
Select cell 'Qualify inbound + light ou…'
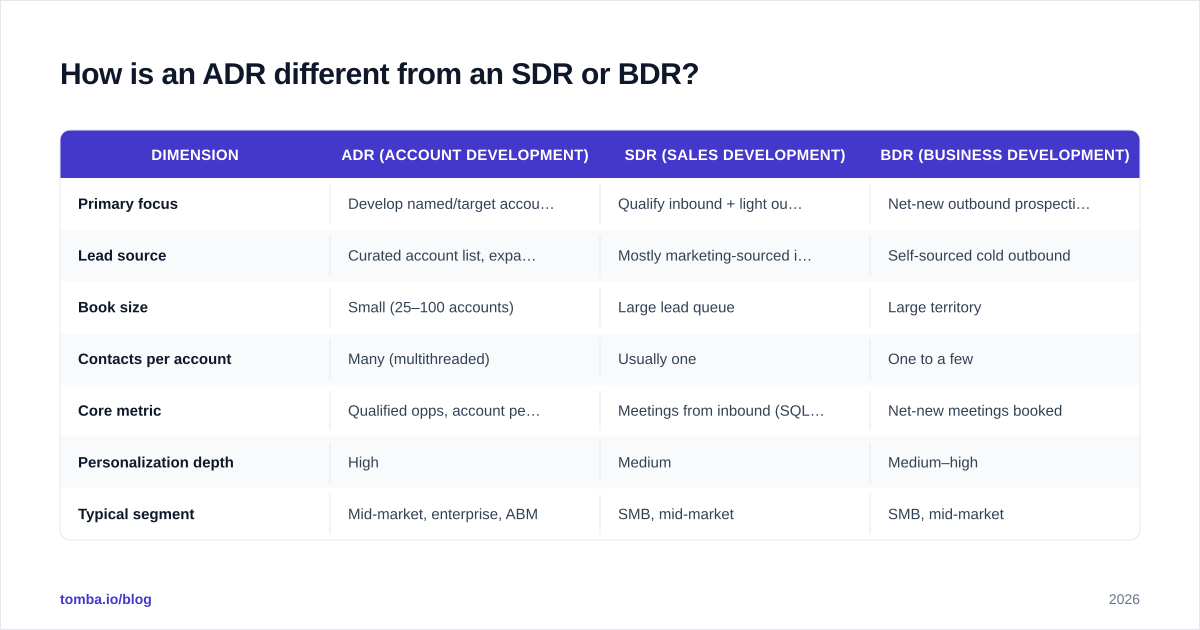(735, 204)
